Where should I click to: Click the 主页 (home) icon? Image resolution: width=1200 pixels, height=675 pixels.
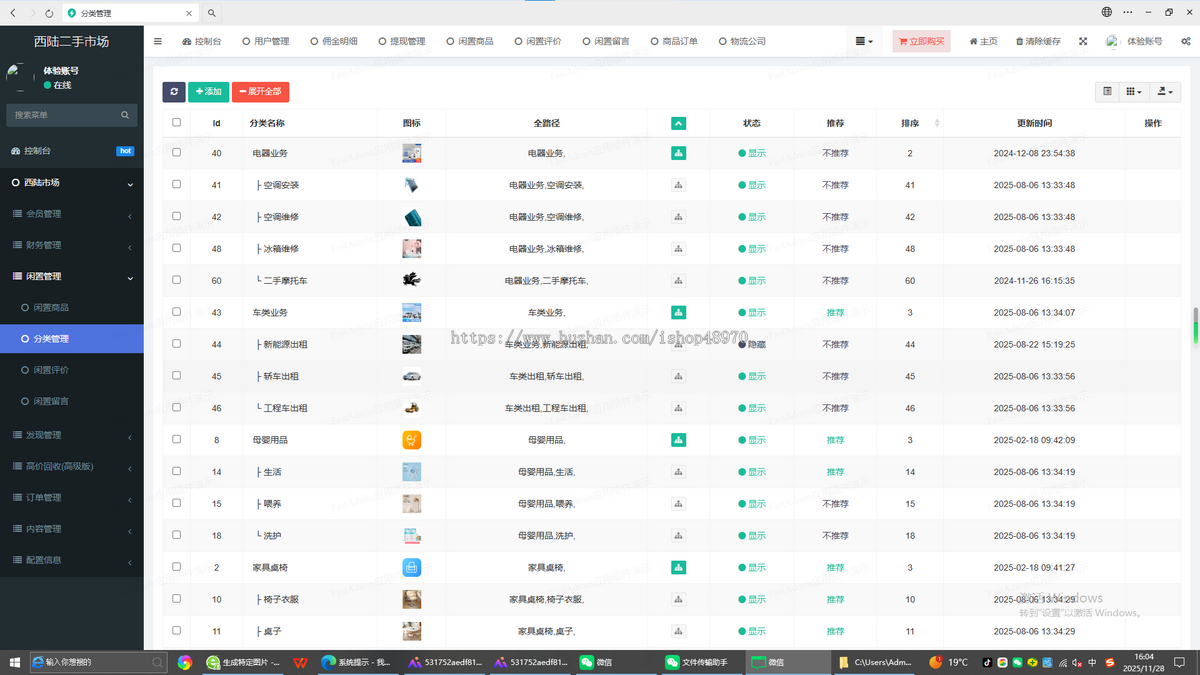(981, 41)
